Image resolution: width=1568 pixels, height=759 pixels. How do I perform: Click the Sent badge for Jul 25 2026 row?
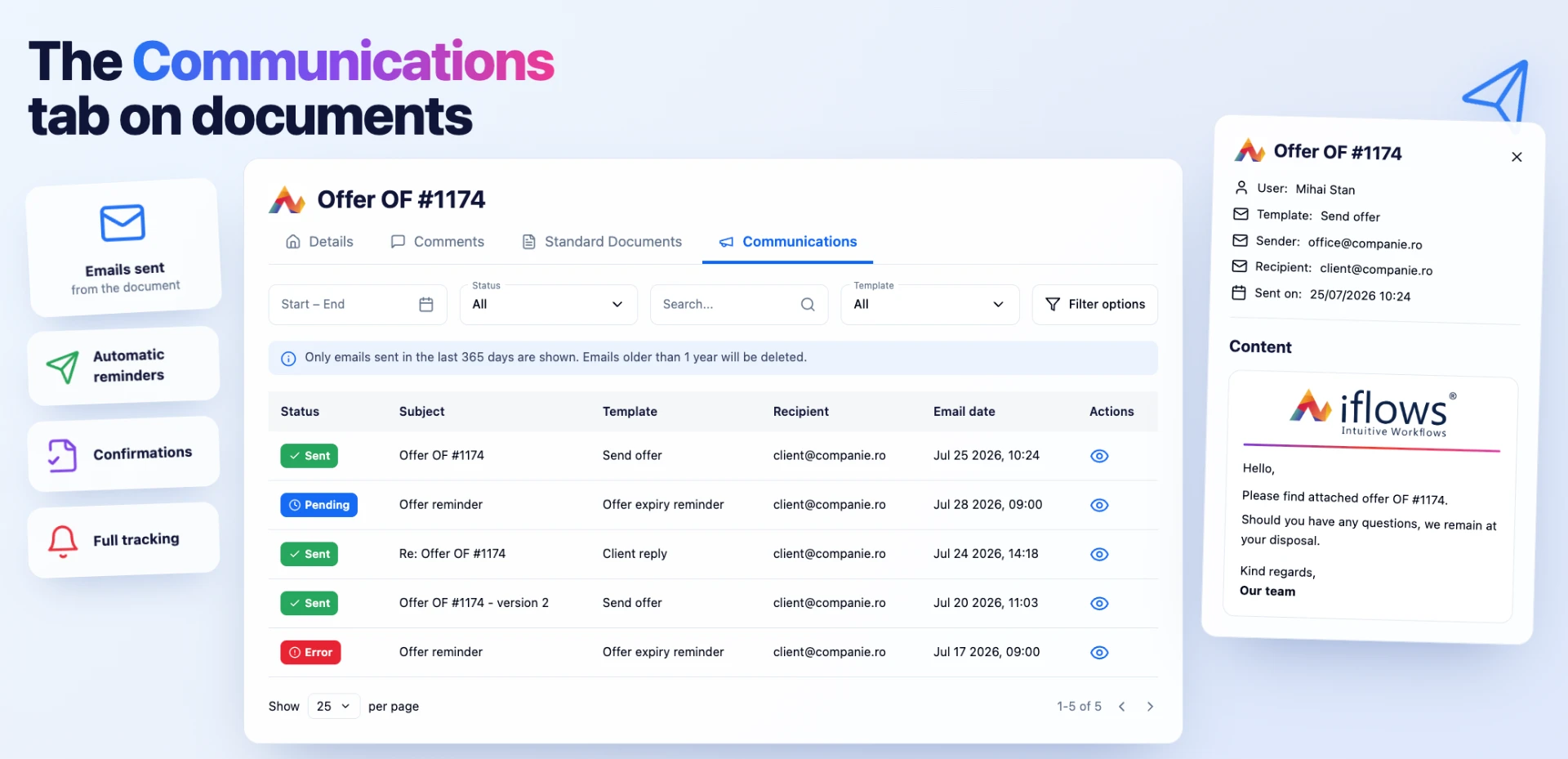click(x=309, y=456)
